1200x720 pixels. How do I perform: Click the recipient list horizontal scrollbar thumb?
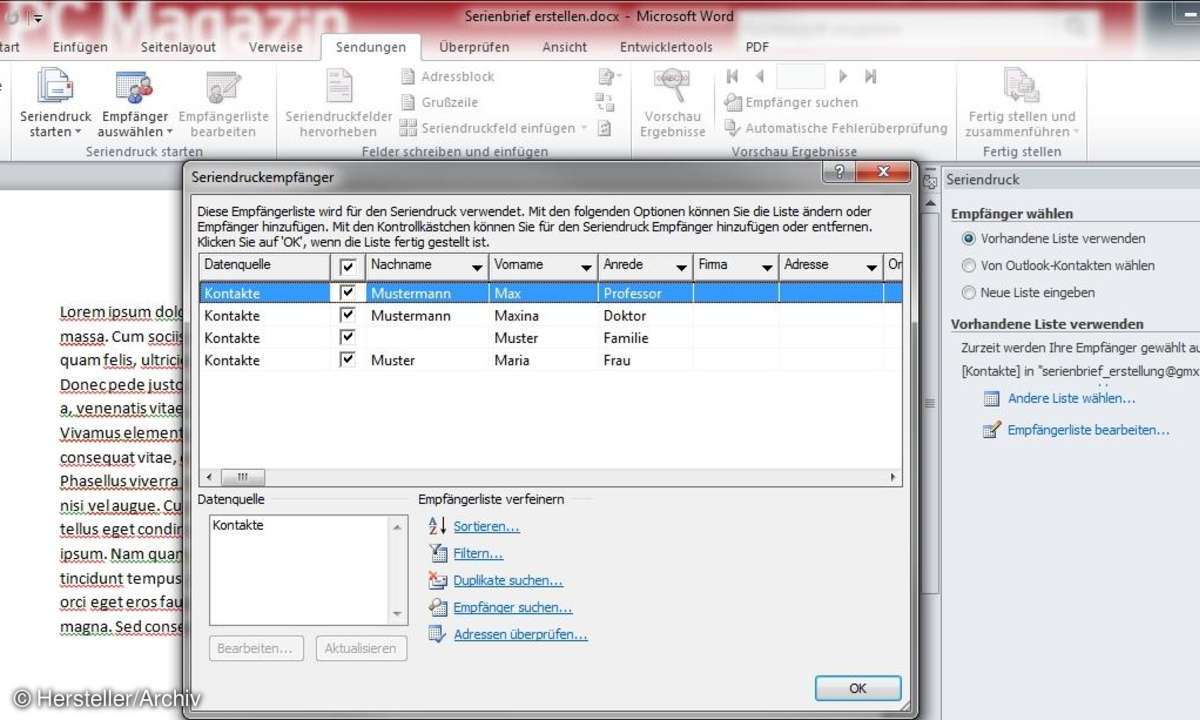click(x=243, y=478)
